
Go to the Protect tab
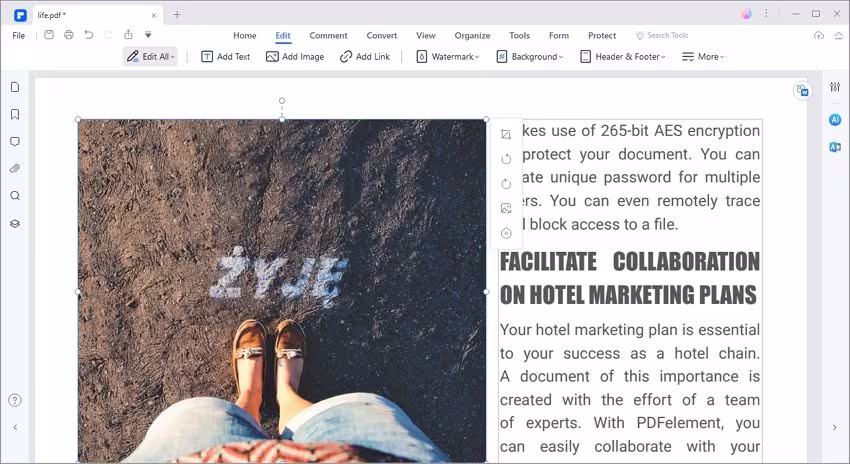click(602, 35)
